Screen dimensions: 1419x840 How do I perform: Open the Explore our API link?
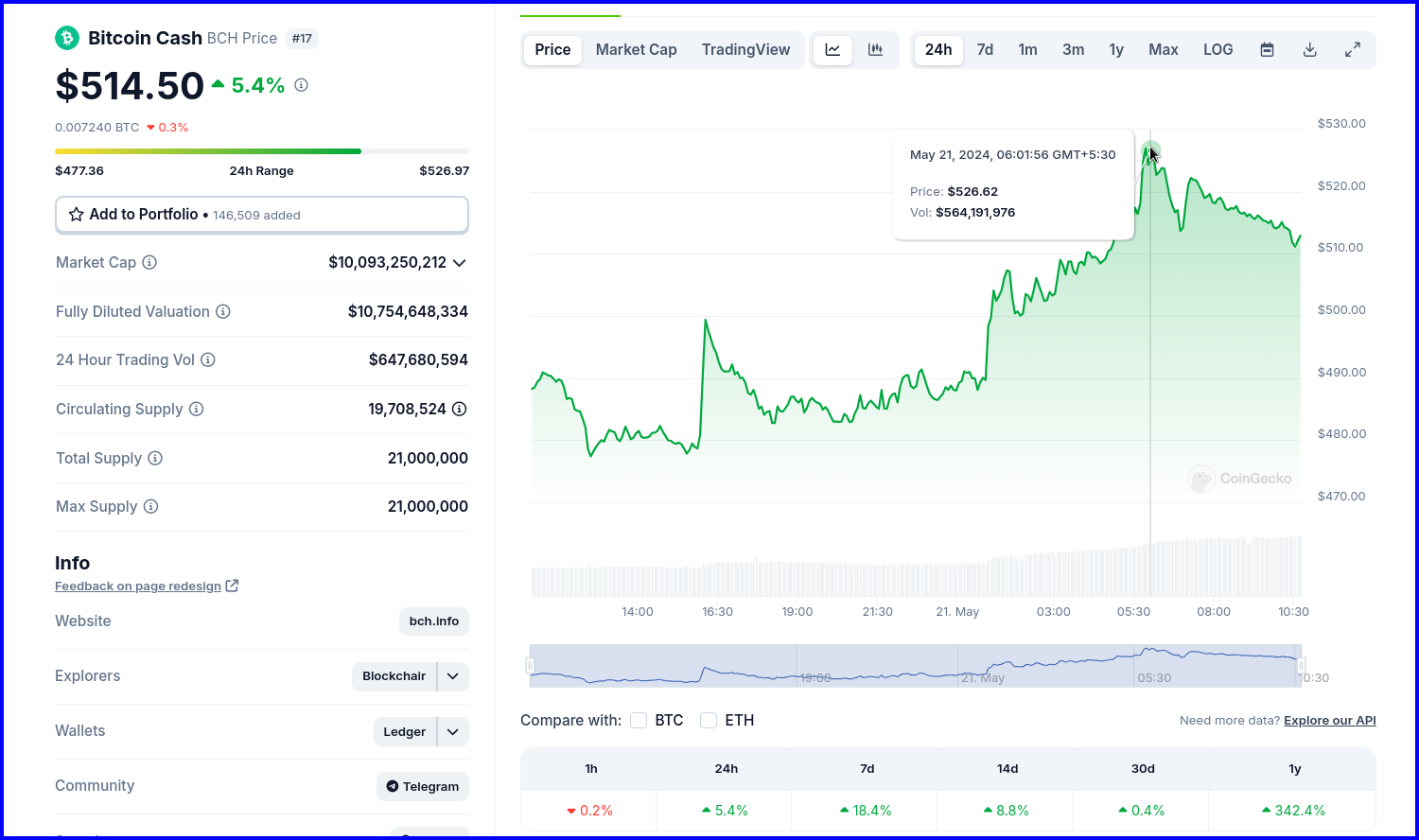(1330, 721)
